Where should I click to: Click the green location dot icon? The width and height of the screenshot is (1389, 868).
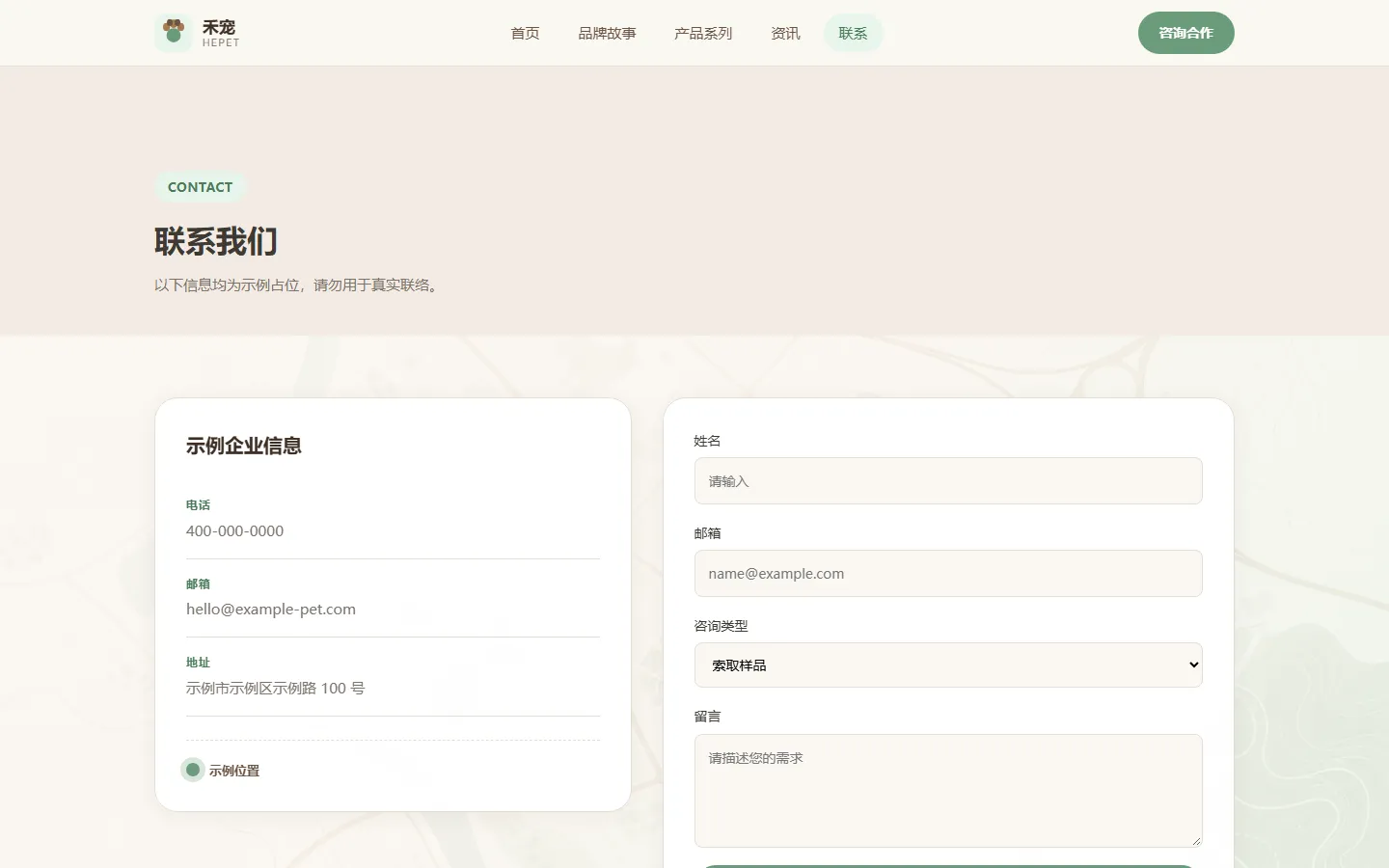point(193,770)
